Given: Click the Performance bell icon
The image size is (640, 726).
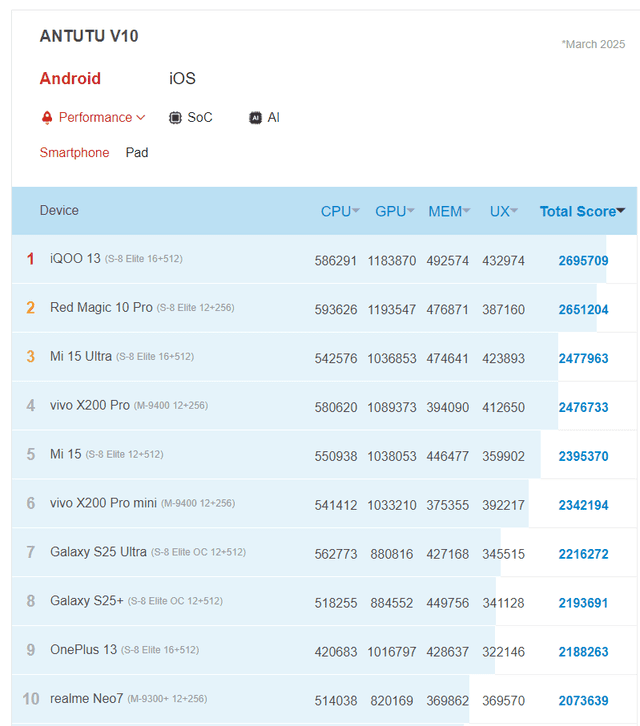Looking at the screenshot, I should 47,118.
